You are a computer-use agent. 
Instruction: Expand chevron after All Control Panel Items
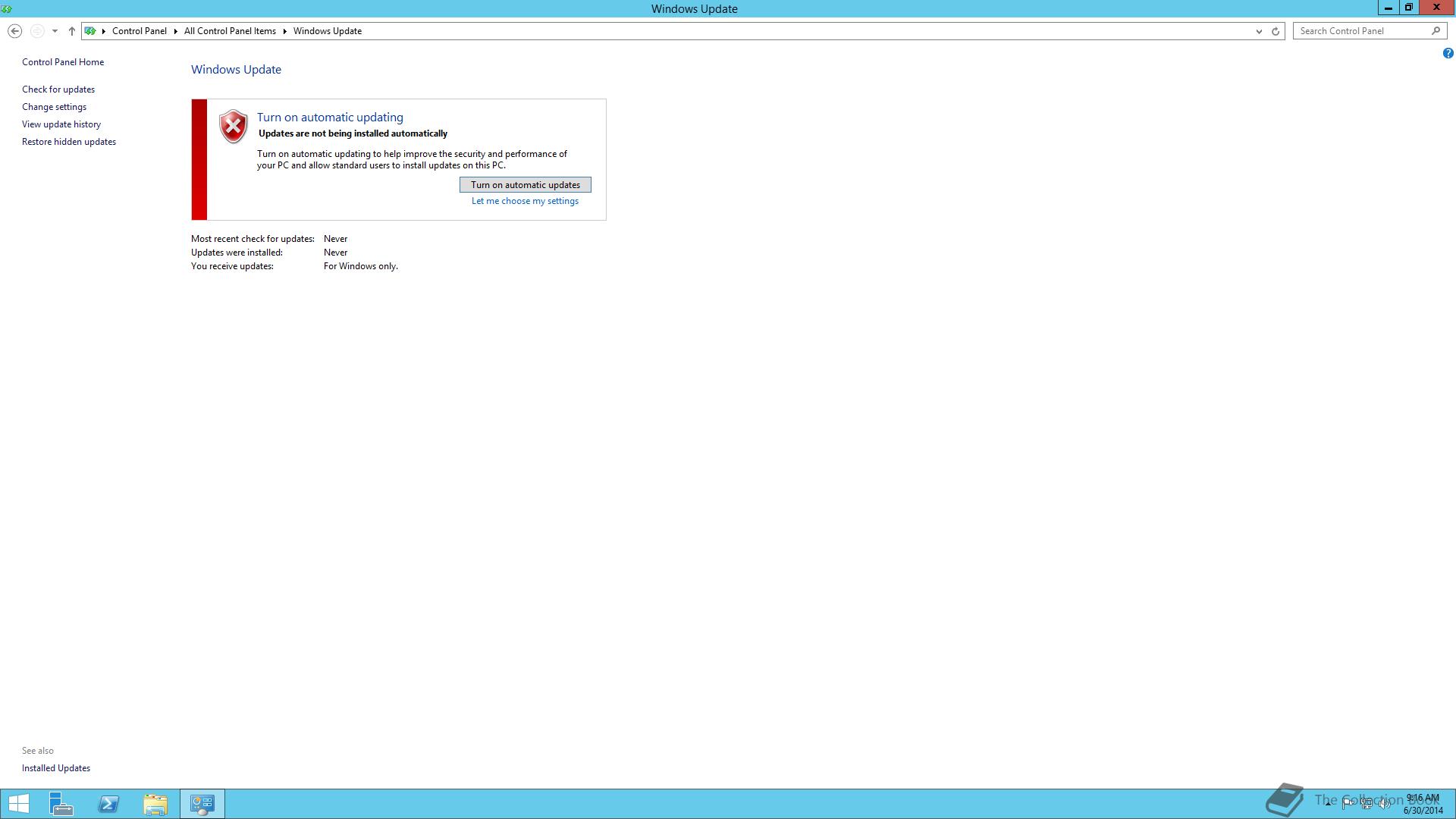pos(285,31)
